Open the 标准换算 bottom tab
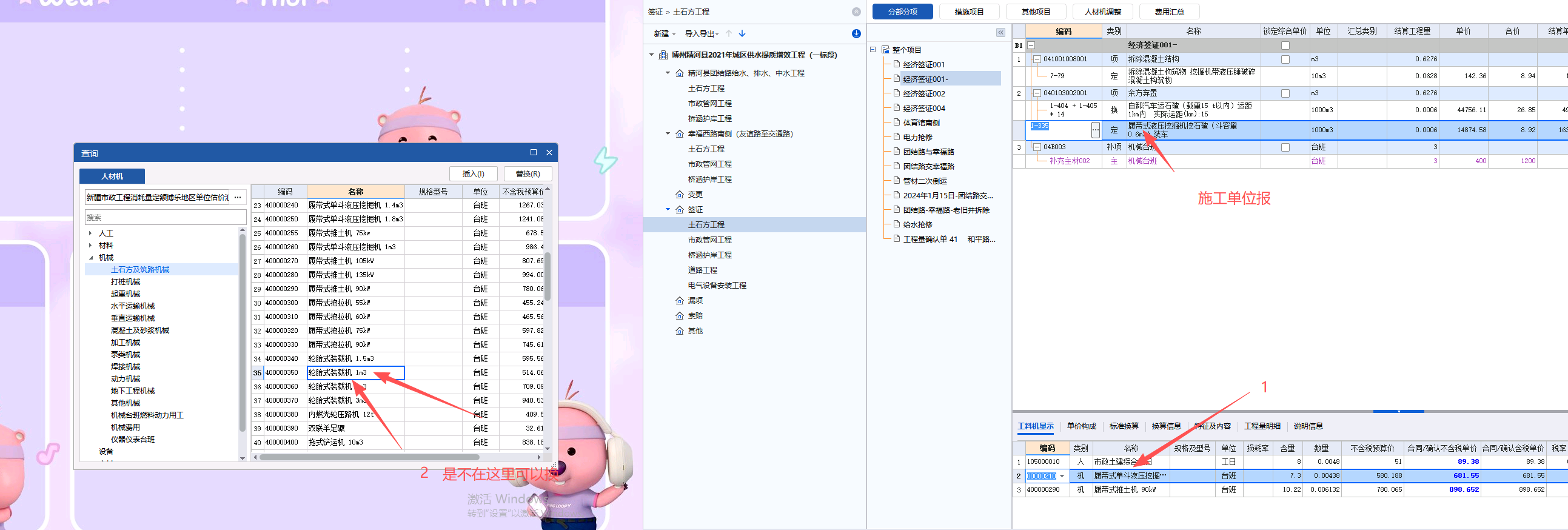 pos(1124,426)
